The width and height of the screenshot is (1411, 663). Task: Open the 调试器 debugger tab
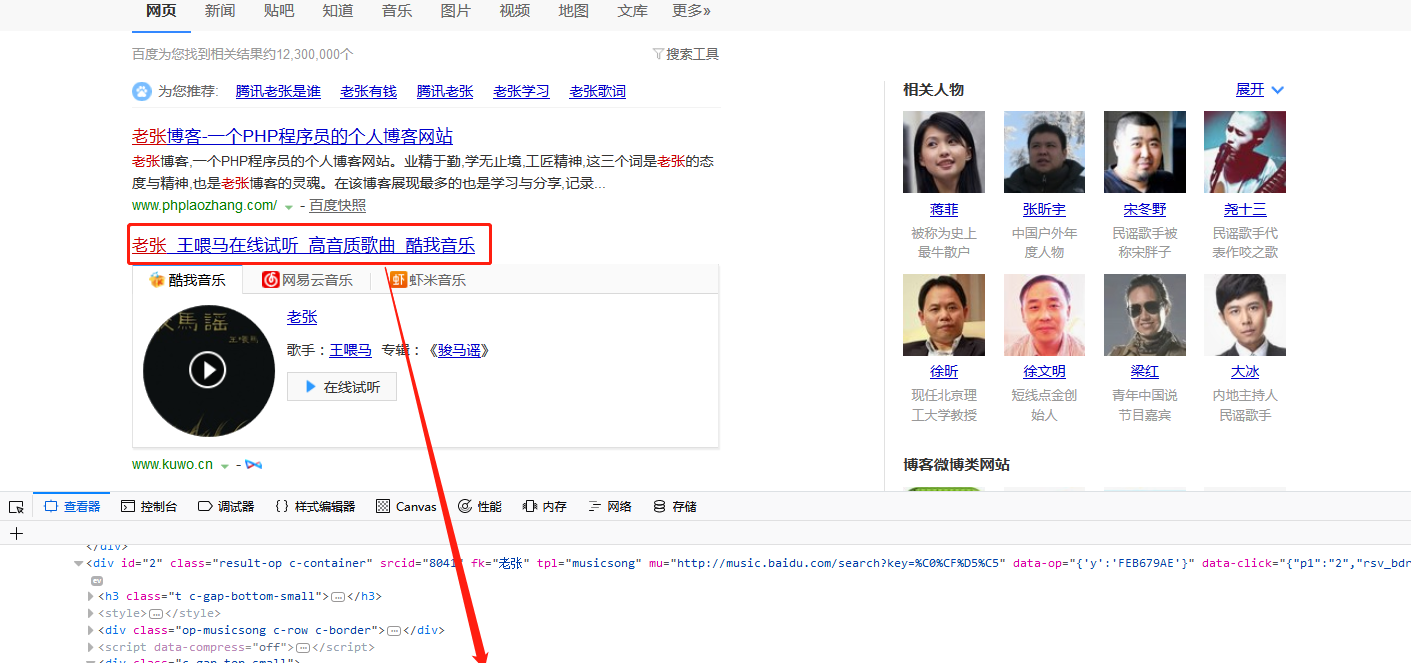(x=226, y=507)
